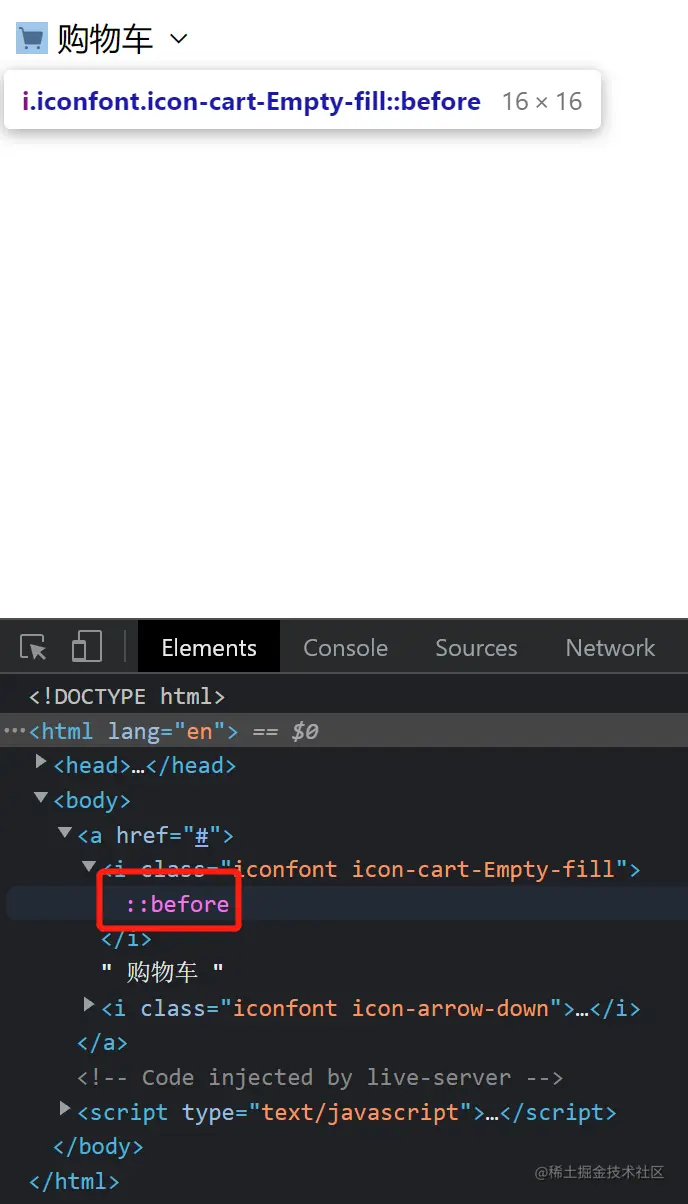This screenshot has width=688, height=1204.
Task: Select the closing </body> tag
Action: [98, 1146]
